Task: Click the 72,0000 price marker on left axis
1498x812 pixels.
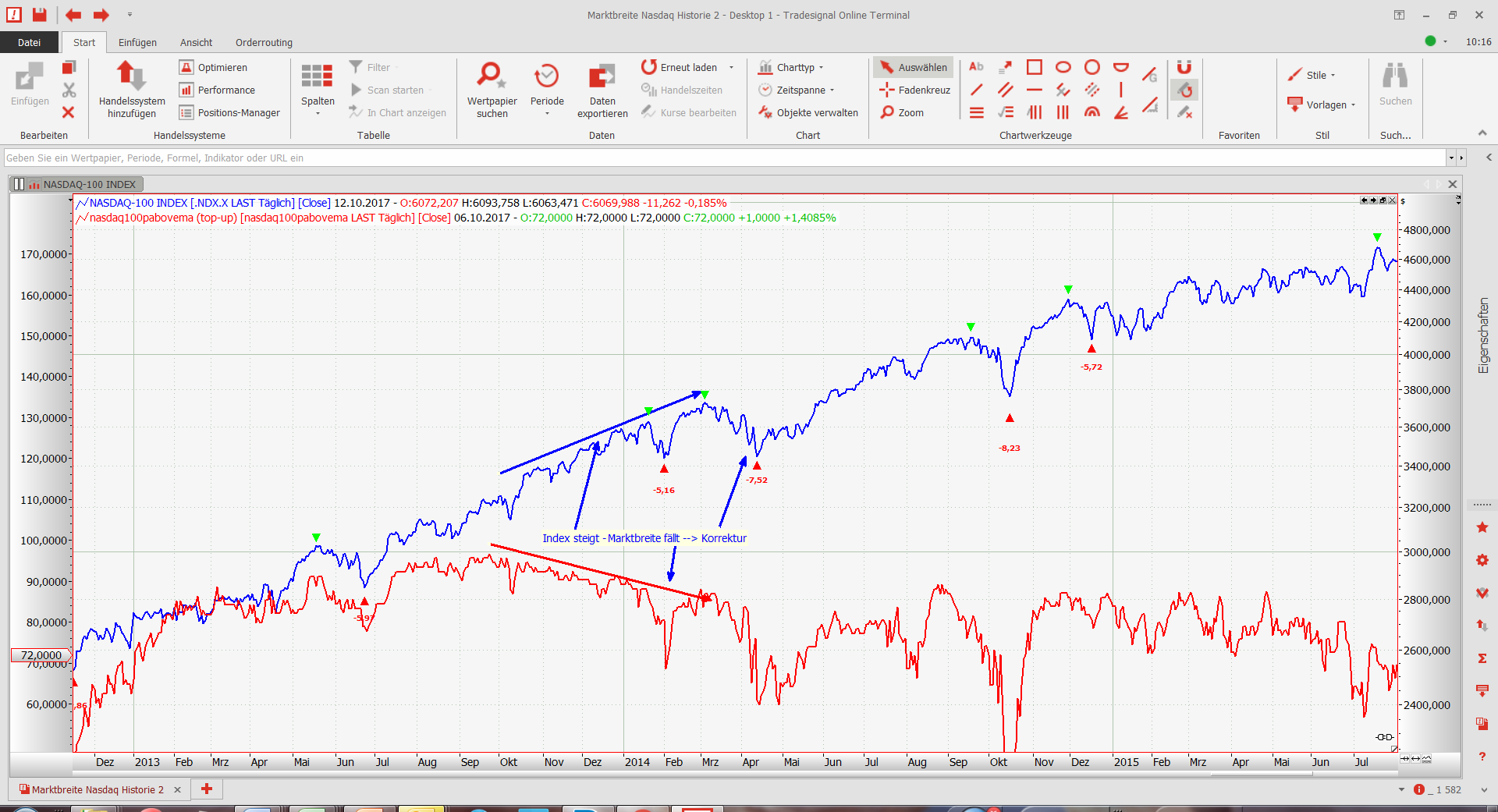Action: point(41,655)
